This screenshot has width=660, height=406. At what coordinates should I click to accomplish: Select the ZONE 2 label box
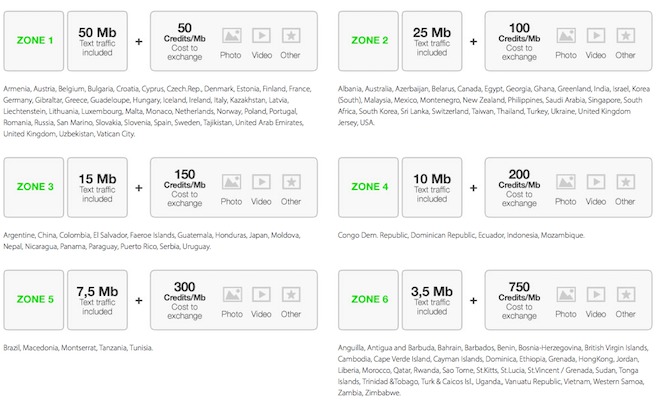click(x=370, y=40)
